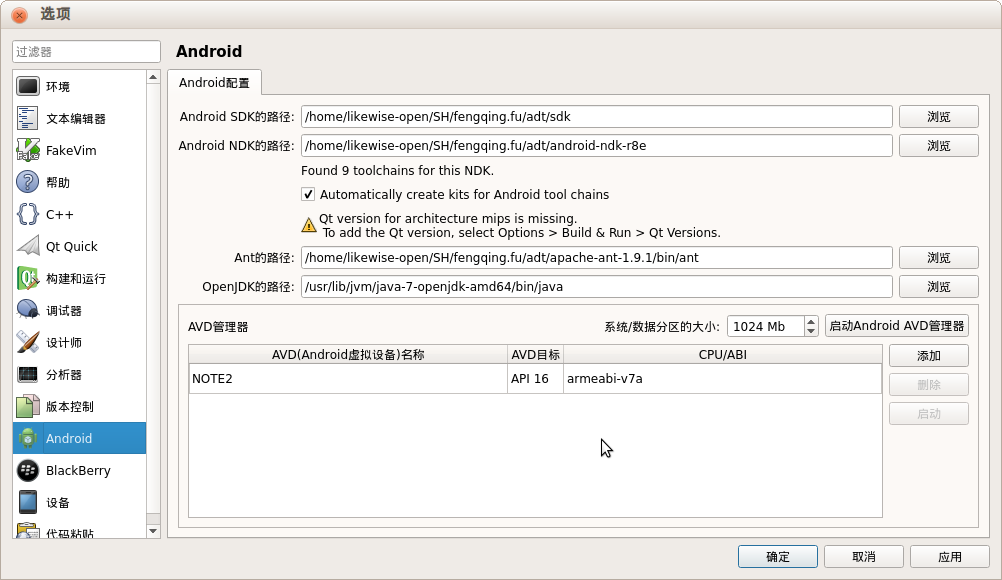Click the sidebar scrollbar down arrow
This screenshot has width=1002, height=580.
(153, 531)
